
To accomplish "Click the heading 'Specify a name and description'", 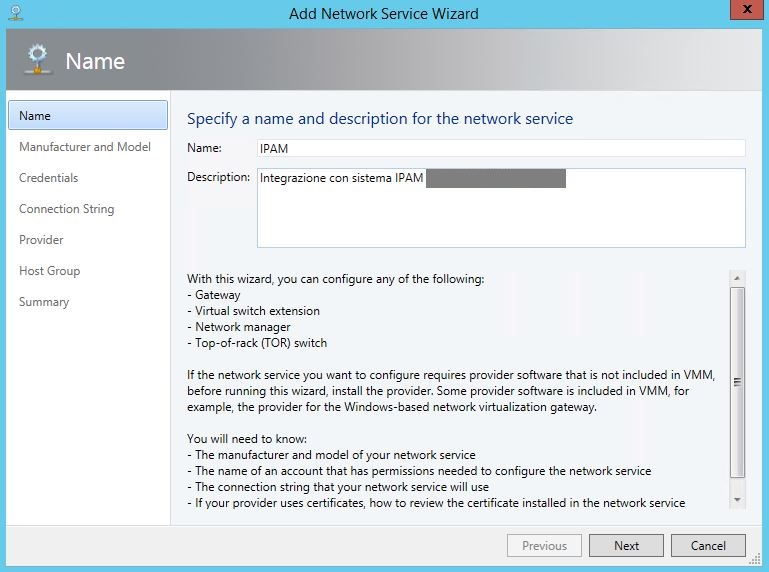I will 380,119.
